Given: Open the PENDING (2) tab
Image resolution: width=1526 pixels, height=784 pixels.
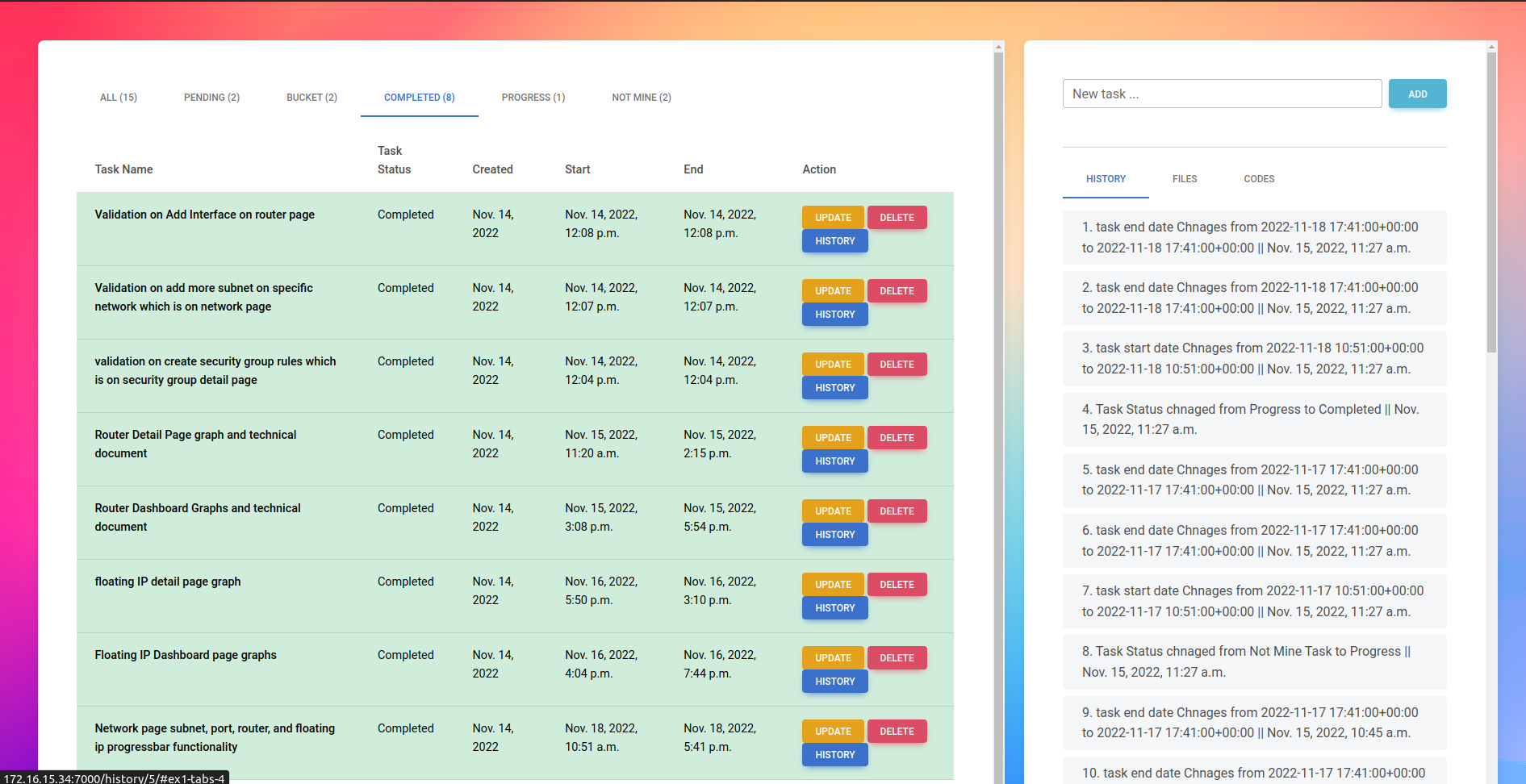Looking at the screenshot, I should [211, 98].
